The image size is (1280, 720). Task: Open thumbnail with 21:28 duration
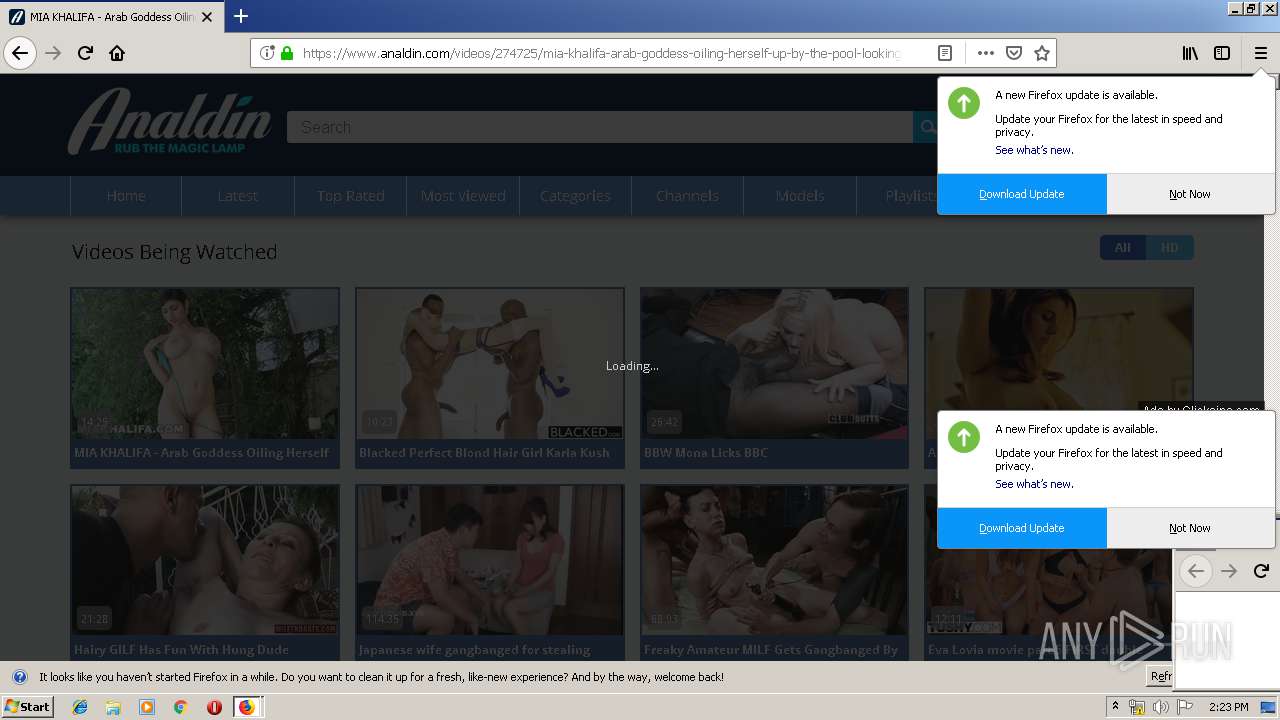coord(205,560)
